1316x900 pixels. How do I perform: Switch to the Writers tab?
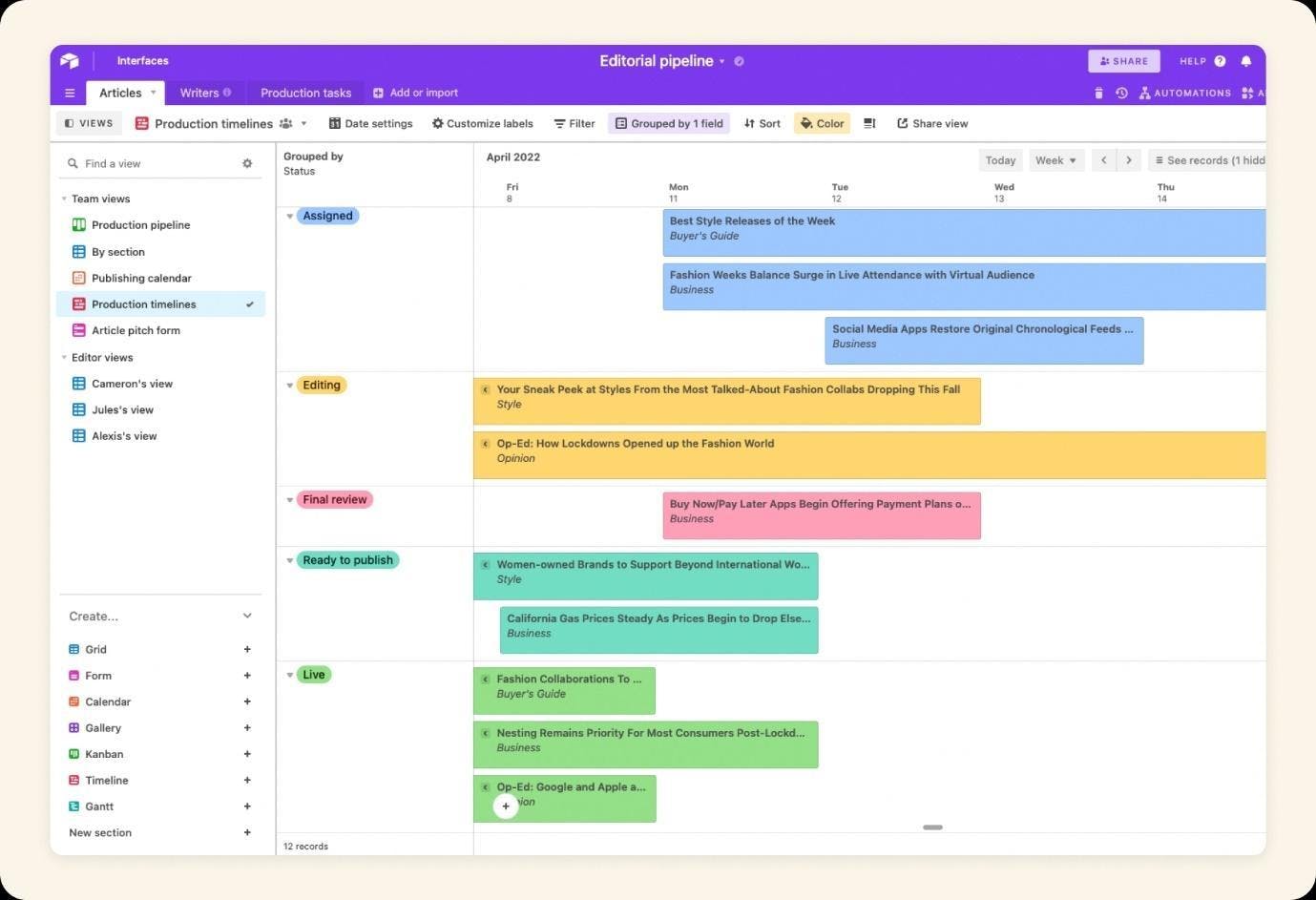tap(200, 93)
